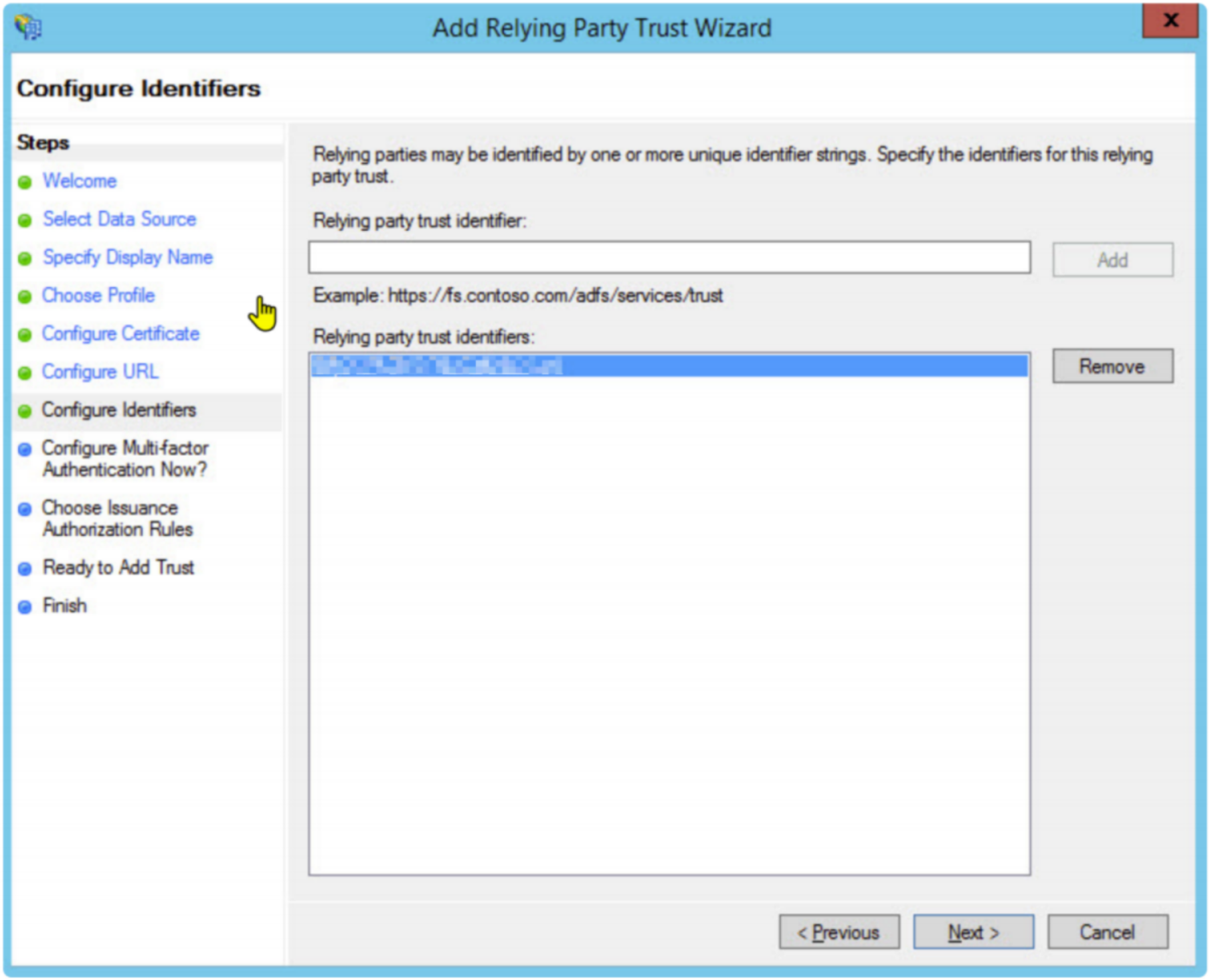Click the green status dot beside Welcome

pyautogui.click(x=25, y=182)
